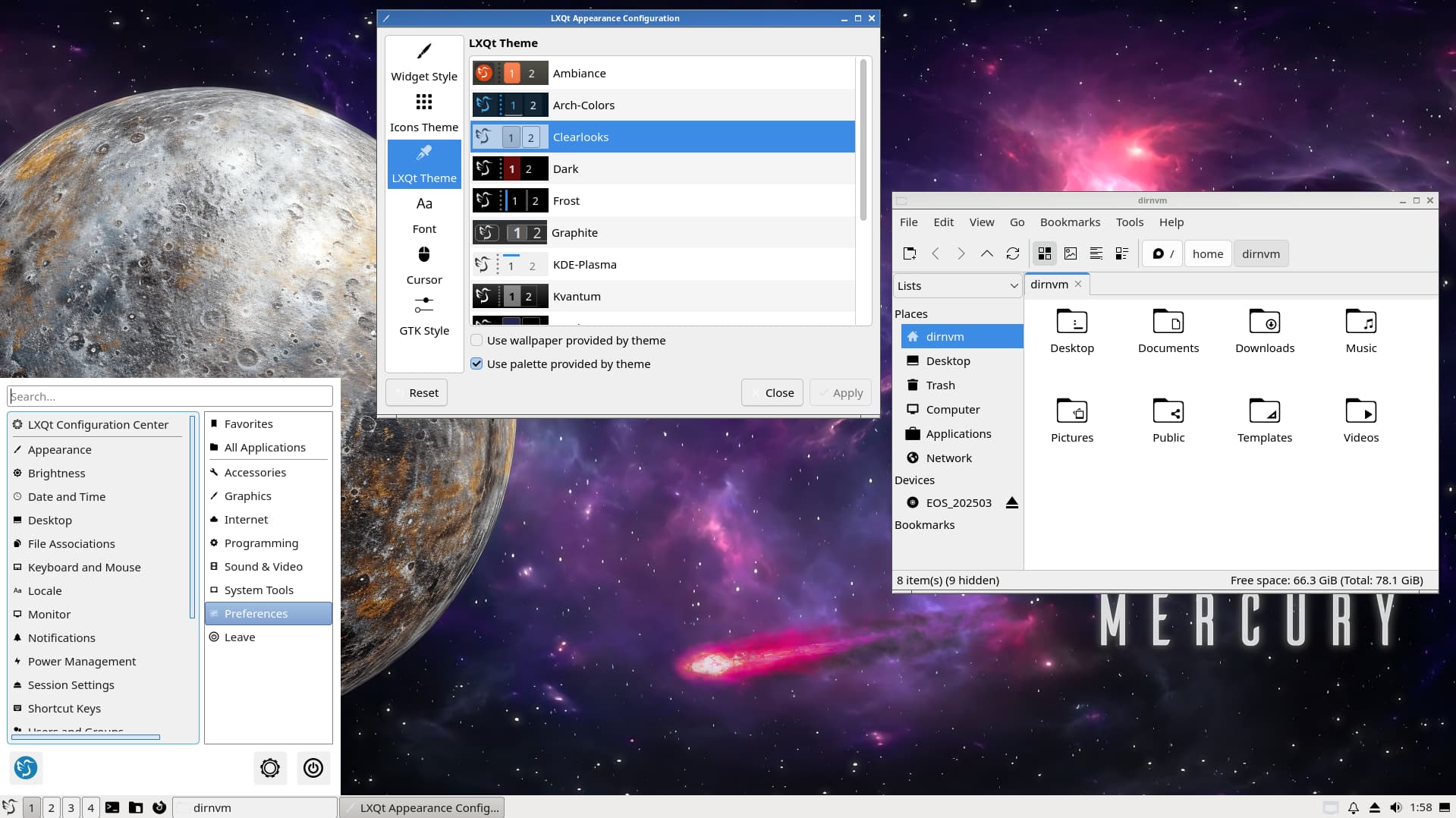The width and height of the screenshot is (1456, 818).
Task: Expand Internet category in start menu
Action: [x=268, y=519]
